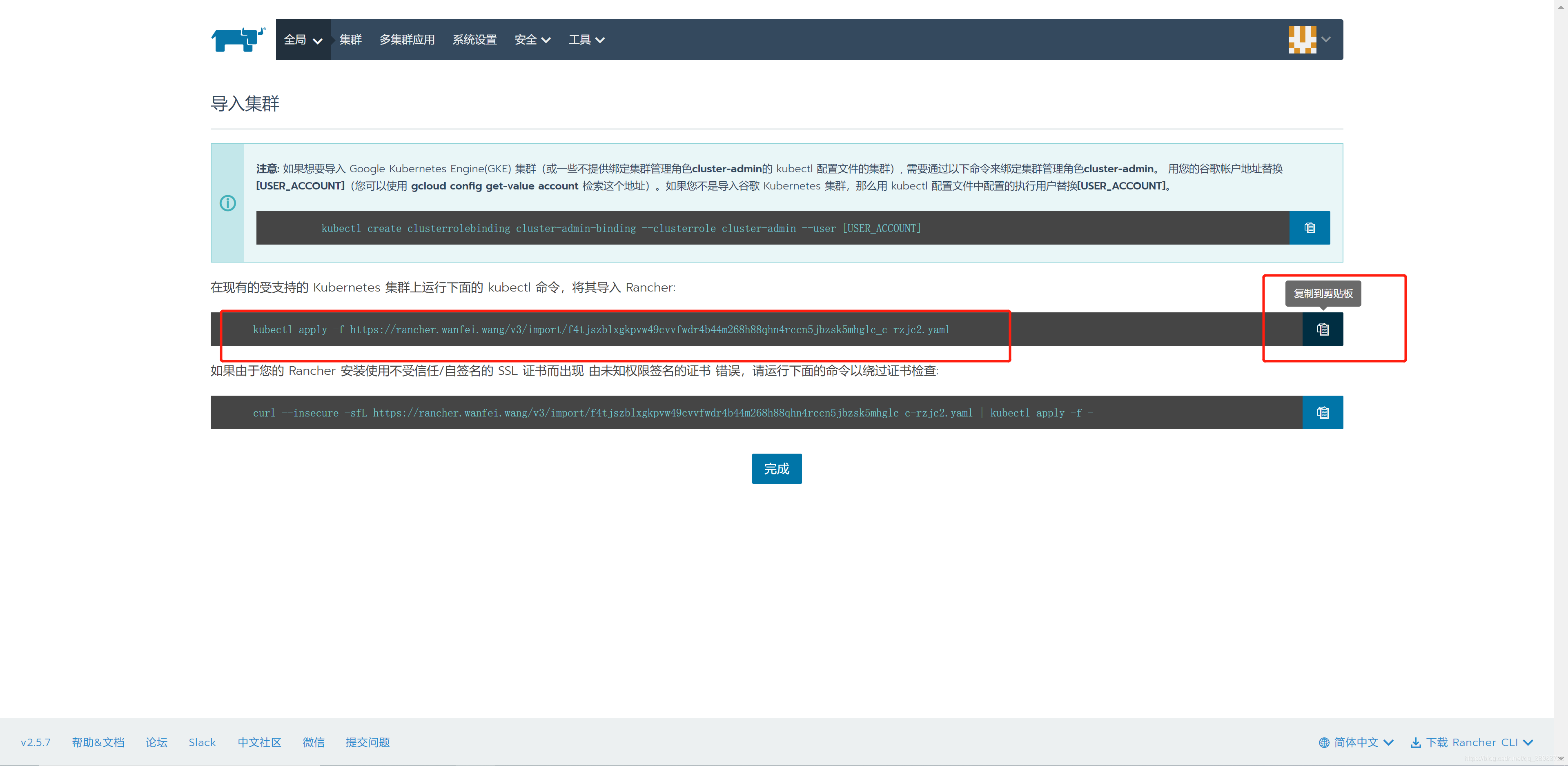The image size is (1568, 766).
Task: Expand the chevron next to user avatar
Action: coord(1326,40)
